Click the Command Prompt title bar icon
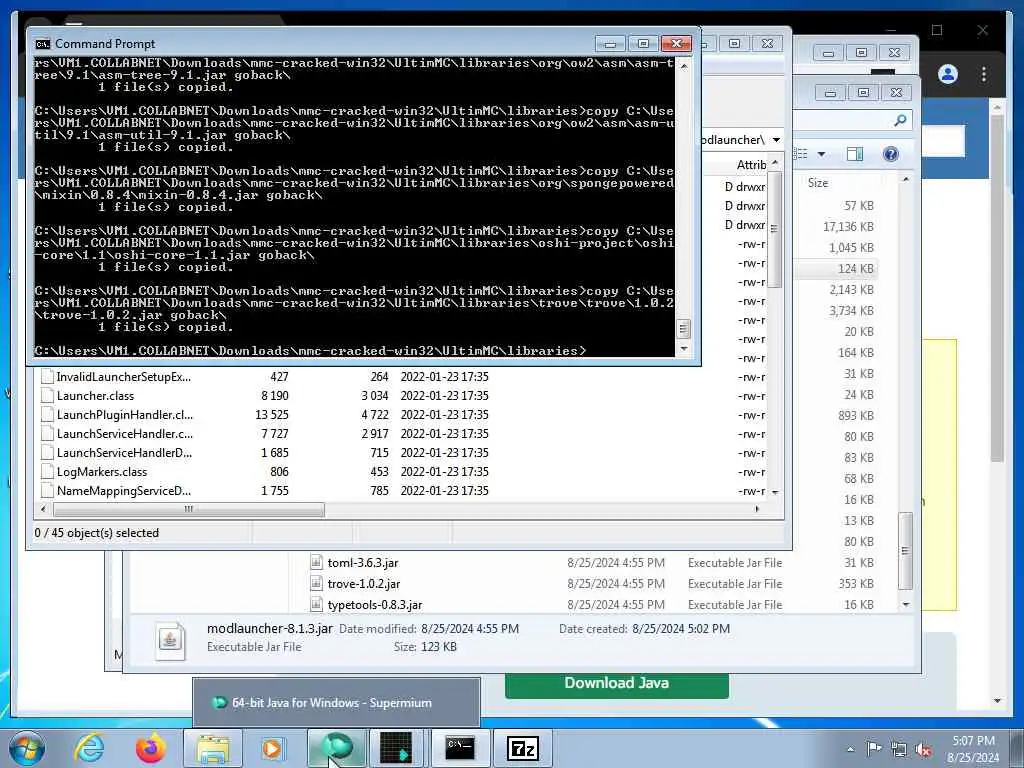The width and height of the screenshot is (1024, 768). pyautogui.click(x=42, y=44)
